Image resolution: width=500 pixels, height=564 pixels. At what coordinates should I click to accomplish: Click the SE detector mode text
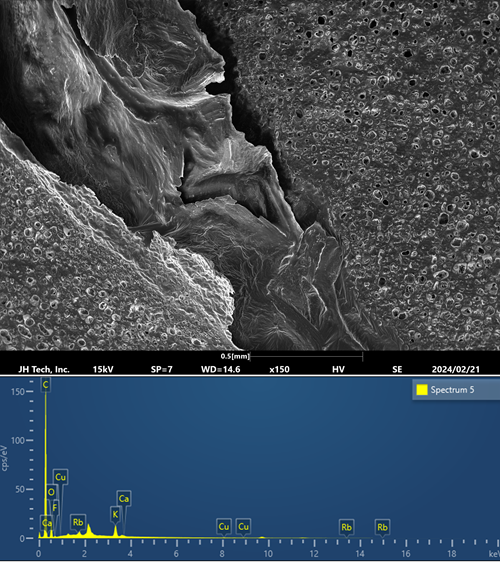pyautogui.click(x=397, y=369)
